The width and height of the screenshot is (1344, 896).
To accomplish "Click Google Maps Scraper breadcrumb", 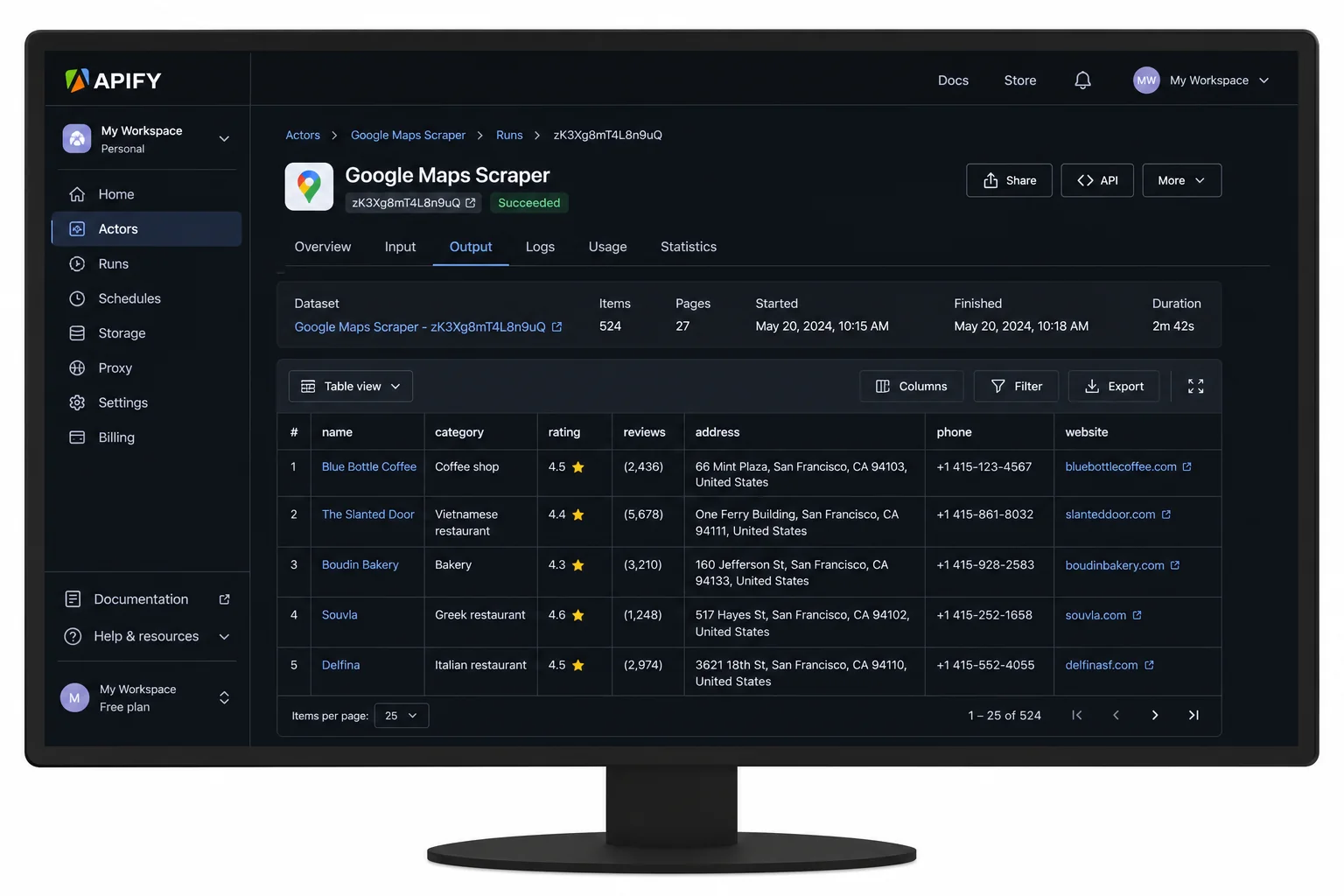I will point(408,136).
